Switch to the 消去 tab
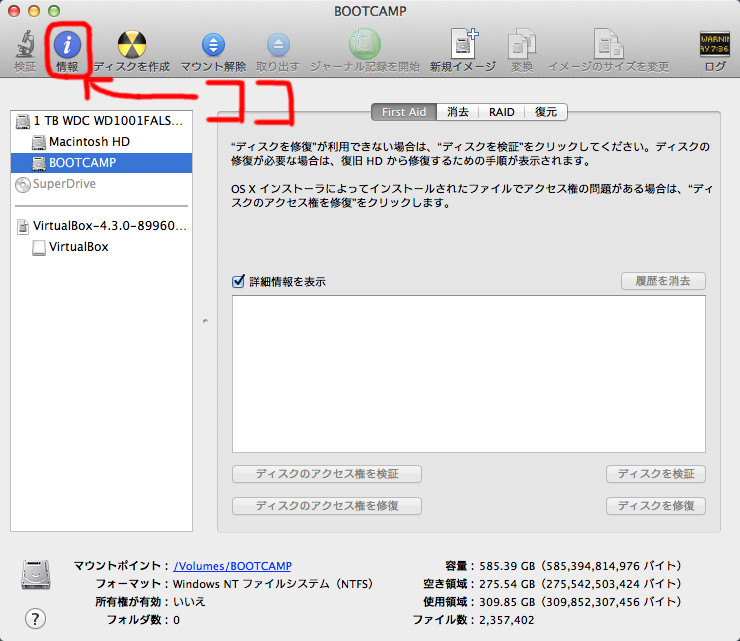Viewport: 740px width, 641px height. pos(458,112)
